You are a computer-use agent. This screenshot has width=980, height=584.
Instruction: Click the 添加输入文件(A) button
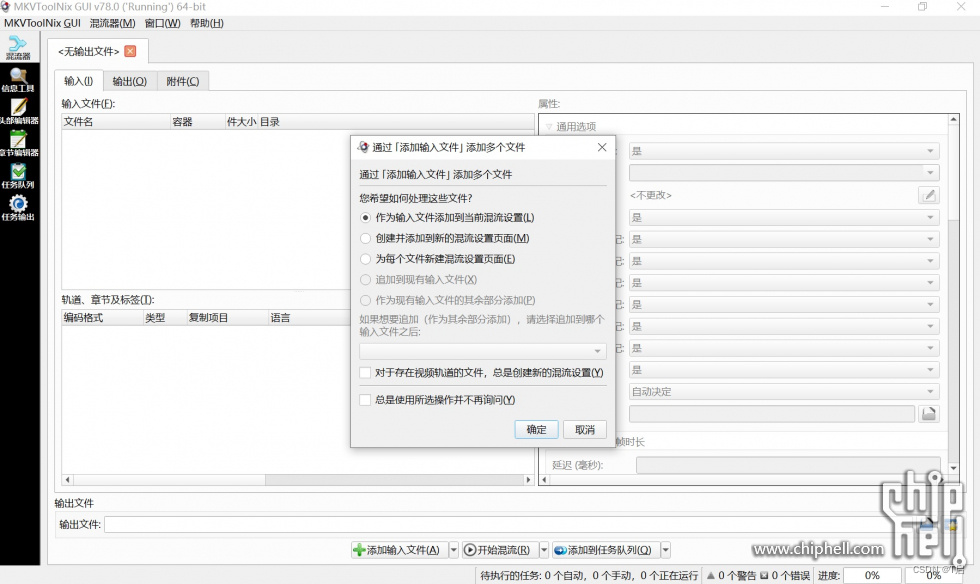399,550
